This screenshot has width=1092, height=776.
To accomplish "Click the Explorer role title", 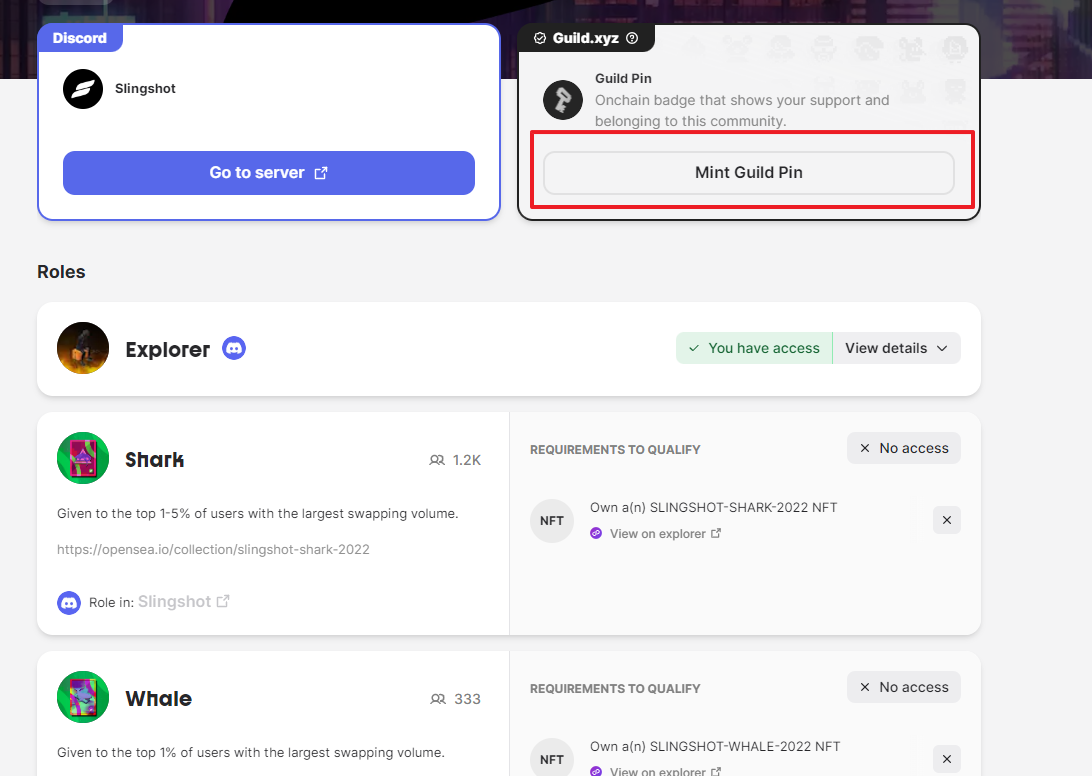I will point(168,350).
